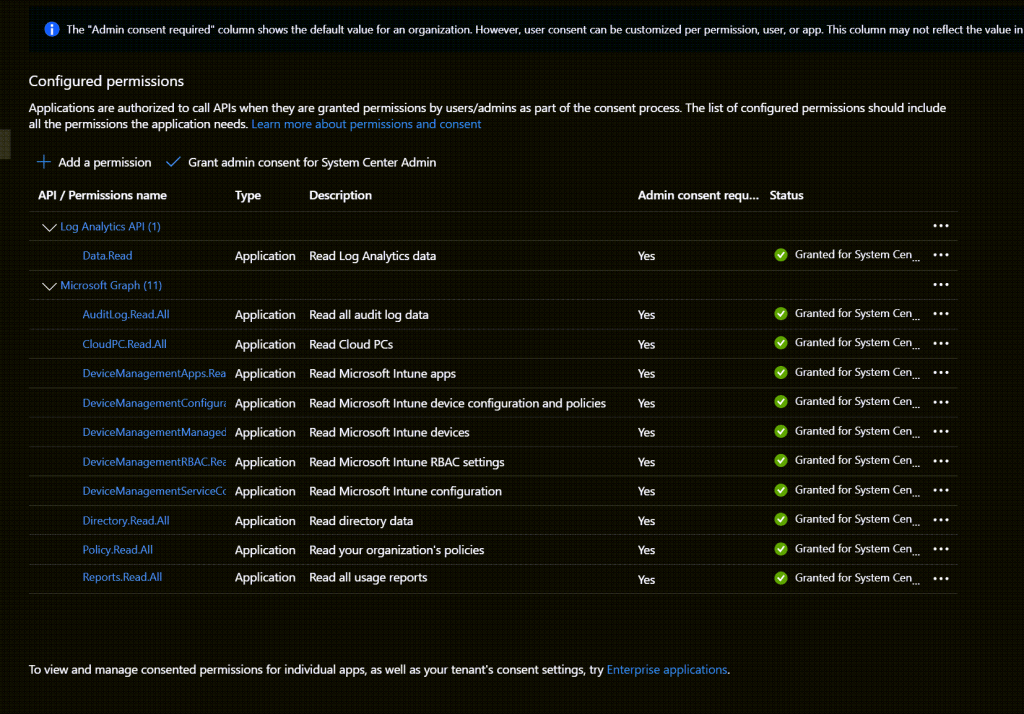Click the Admin consent required column header

[x=698, y=196]
